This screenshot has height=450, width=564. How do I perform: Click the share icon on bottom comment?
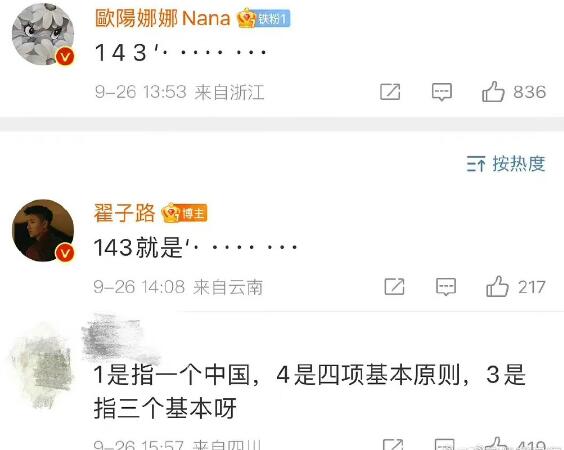392,445
